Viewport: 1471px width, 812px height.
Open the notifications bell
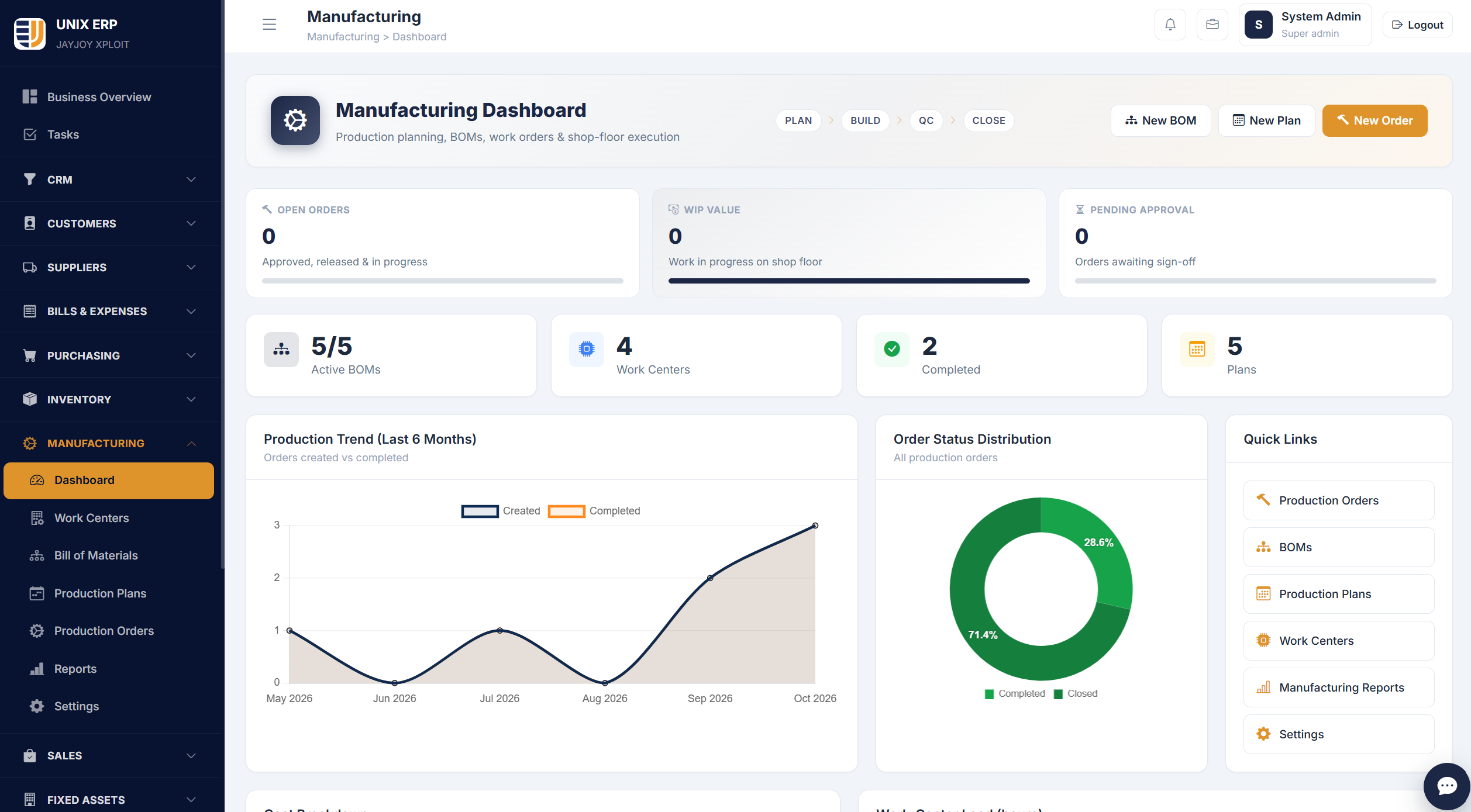click(1170, 25)
